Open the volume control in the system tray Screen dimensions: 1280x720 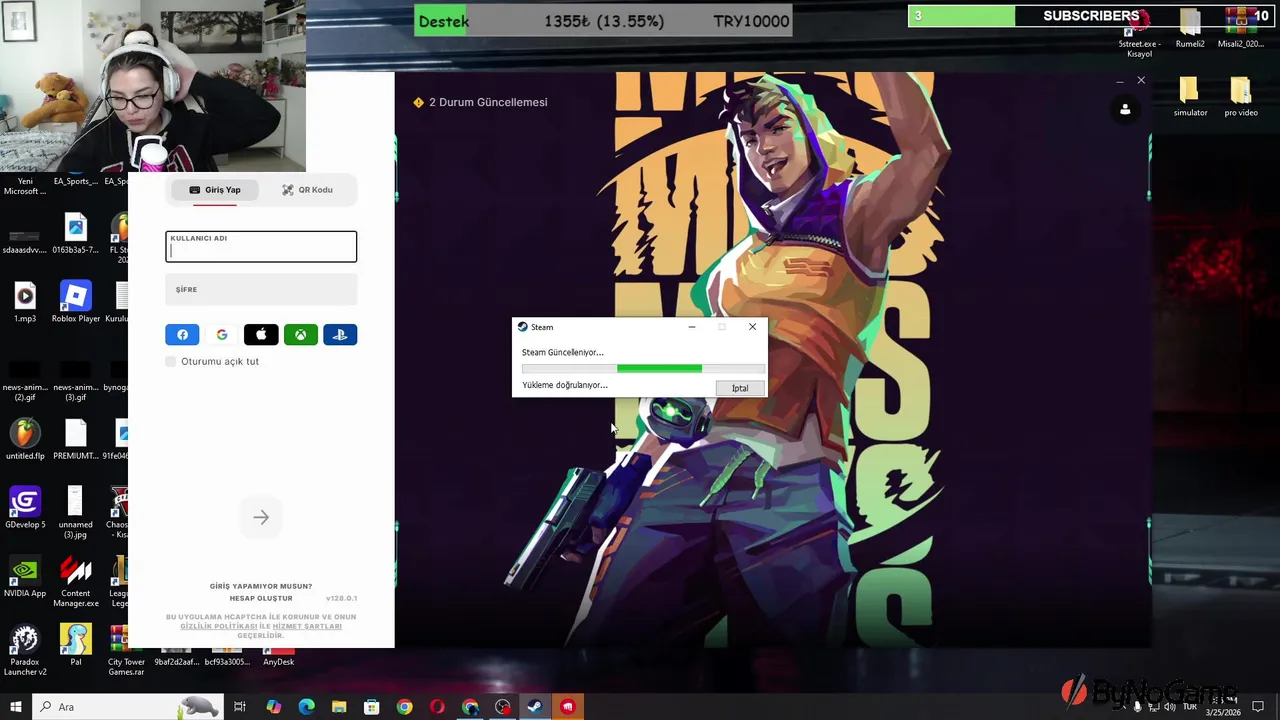(1170, 707)
